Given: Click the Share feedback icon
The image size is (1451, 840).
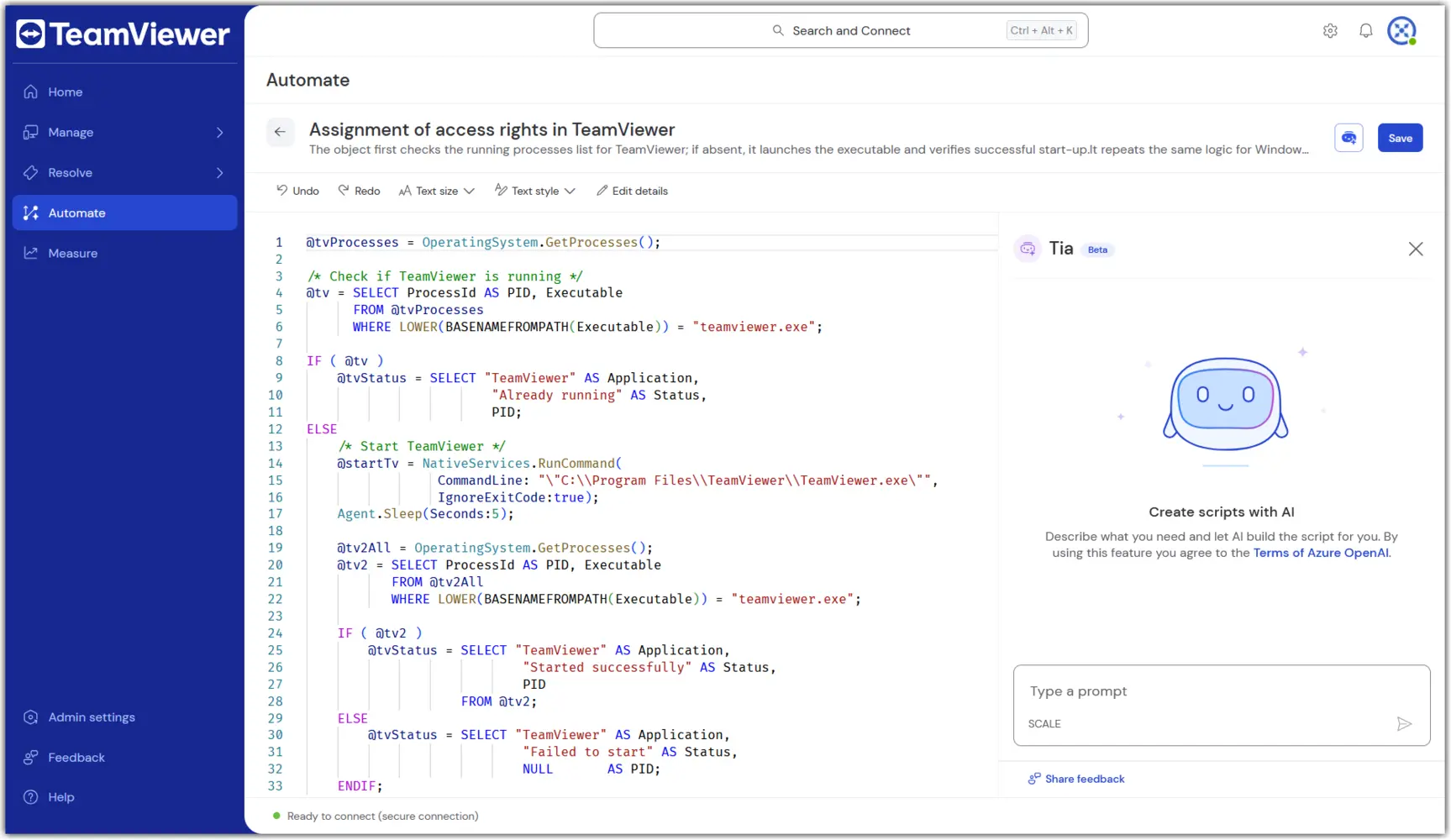Looking at the screenshot, I should pyautogui.click(x=1034, y=779).
